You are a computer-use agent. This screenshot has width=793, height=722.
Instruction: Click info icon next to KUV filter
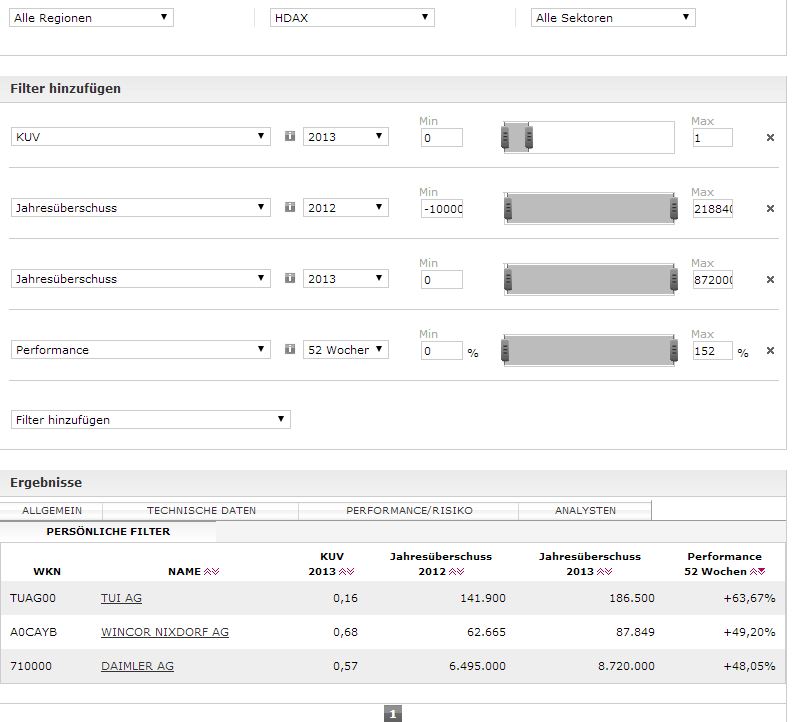click(x=290, y=137)
